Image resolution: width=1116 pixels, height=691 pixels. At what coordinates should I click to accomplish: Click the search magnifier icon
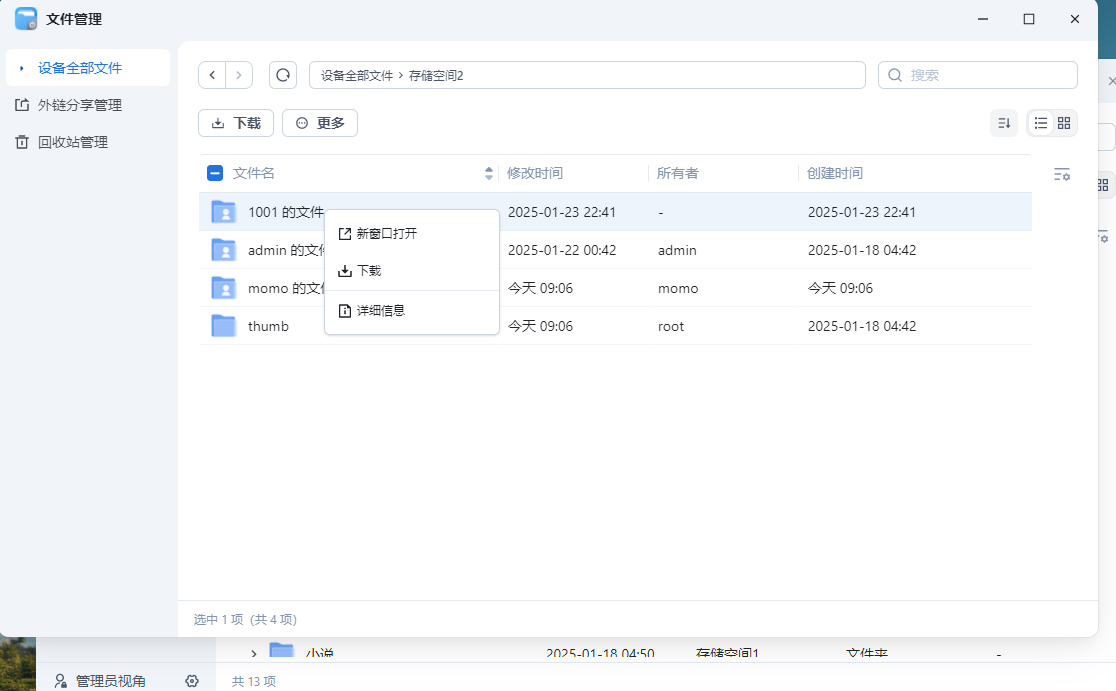895,75
